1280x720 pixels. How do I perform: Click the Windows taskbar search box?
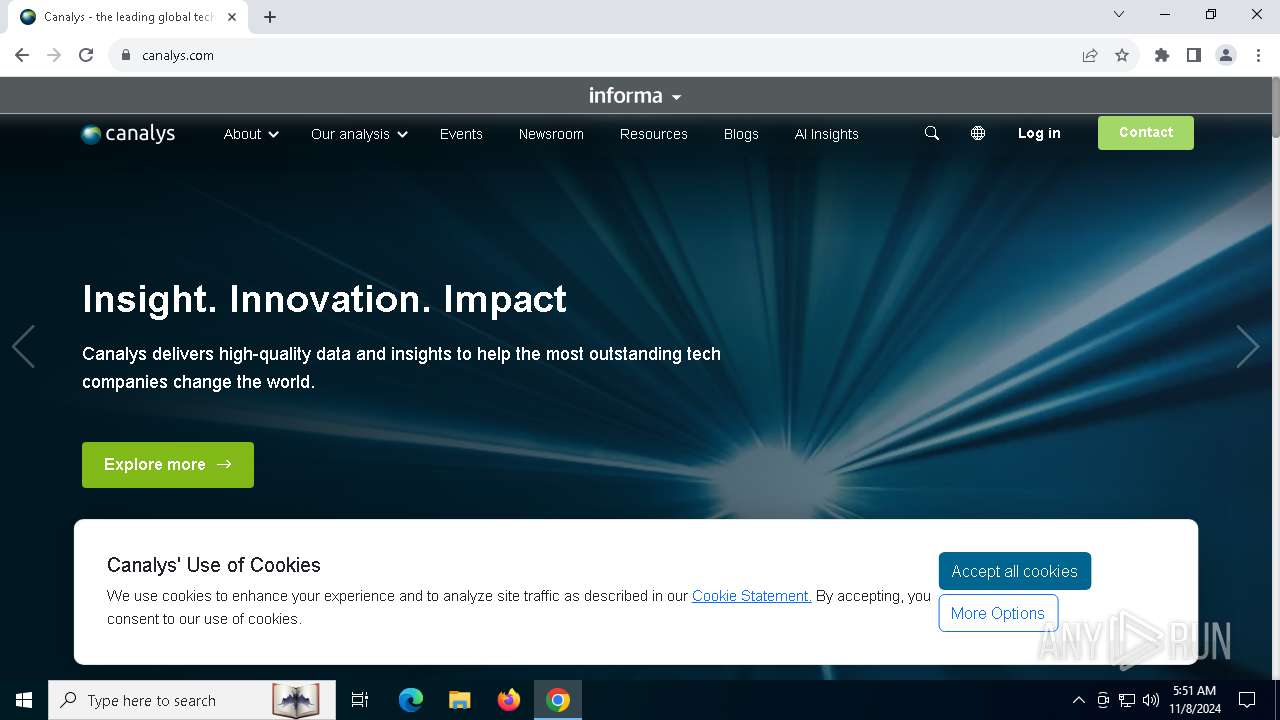pyautogui.click(x=192, y=700)
